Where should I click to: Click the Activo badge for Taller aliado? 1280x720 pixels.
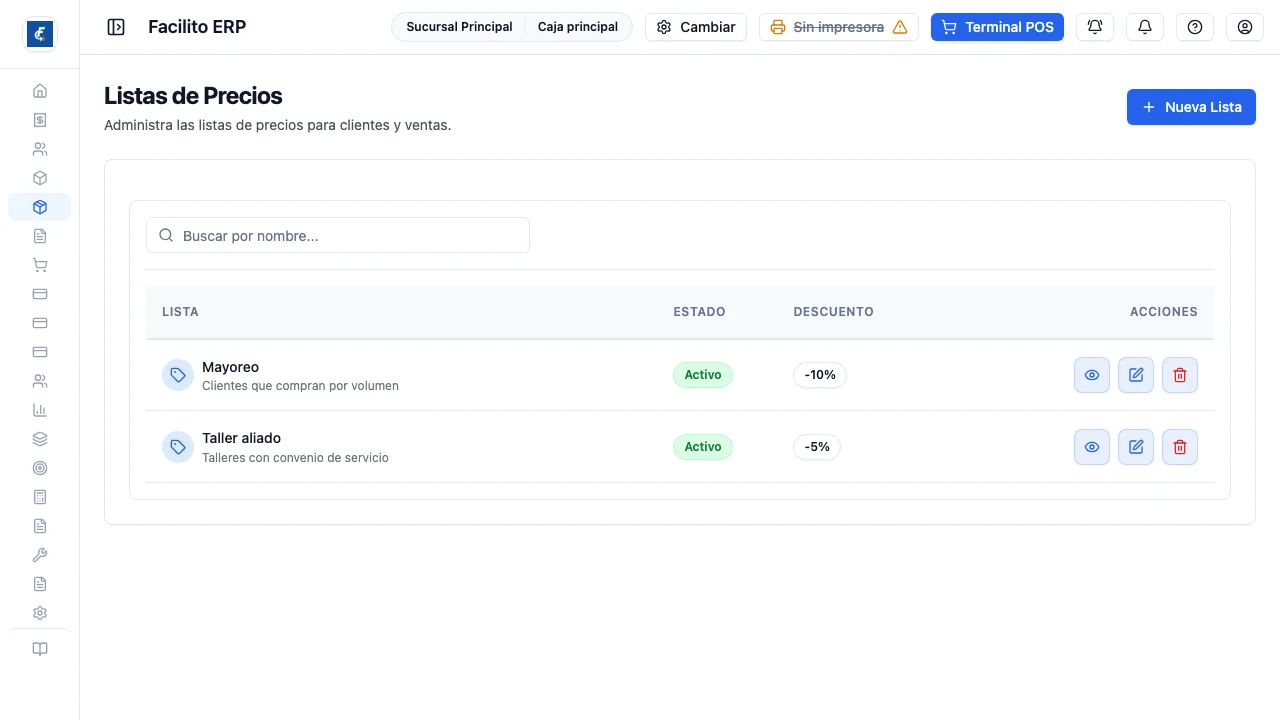[703, 447]
